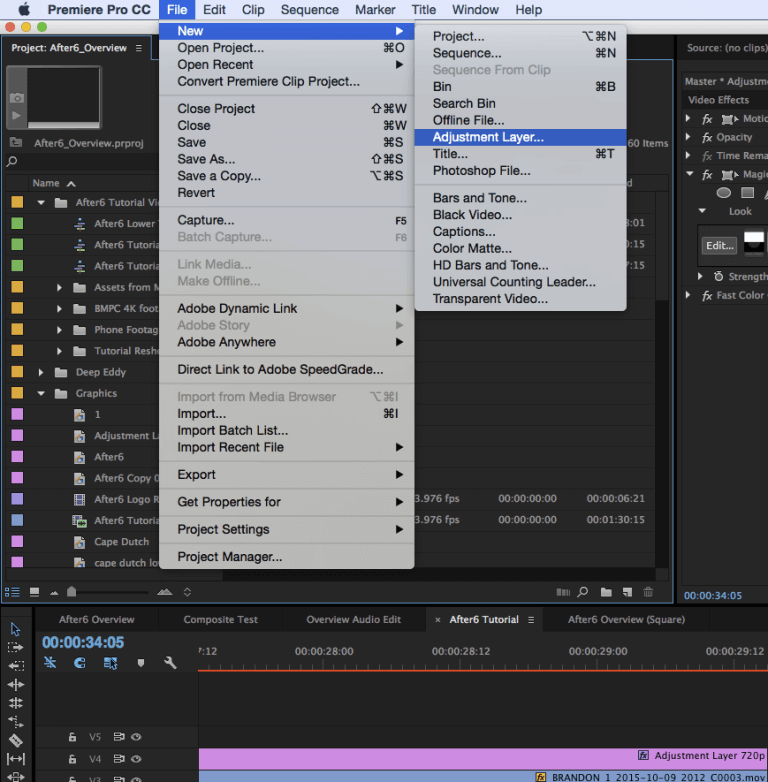768x782 pixels.
Task: Open the Automate to Sequence icon
Action: (563, 592)
